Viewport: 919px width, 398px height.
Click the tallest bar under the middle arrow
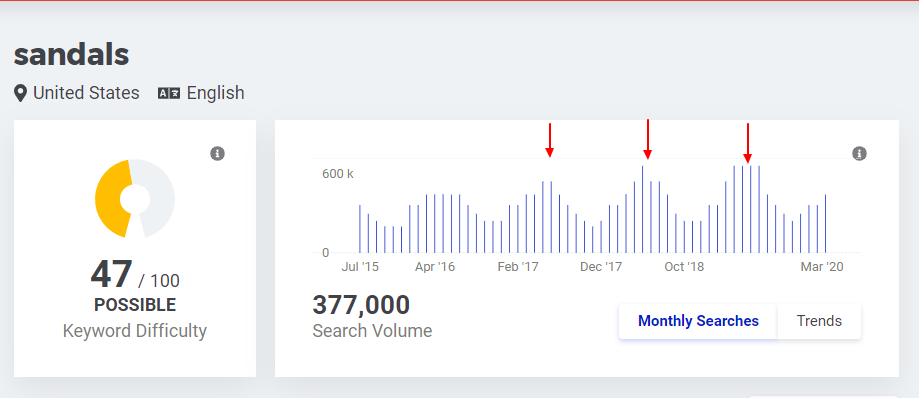coord(642,209)
